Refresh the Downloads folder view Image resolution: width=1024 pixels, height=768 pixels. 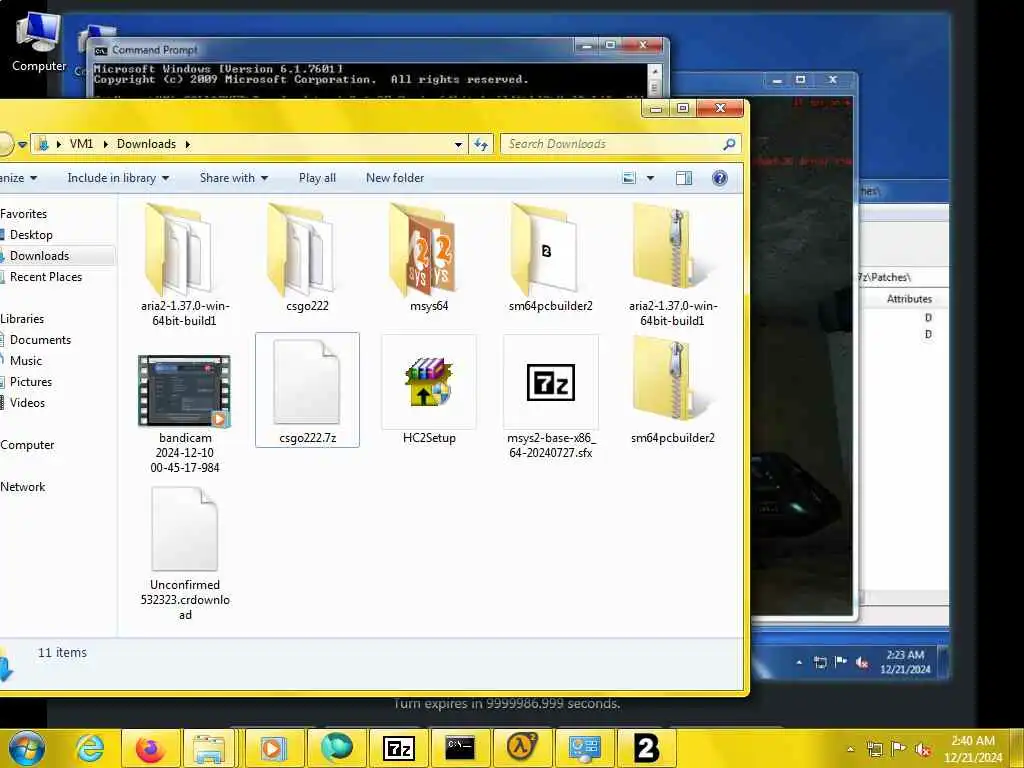(x=481, y=144)
